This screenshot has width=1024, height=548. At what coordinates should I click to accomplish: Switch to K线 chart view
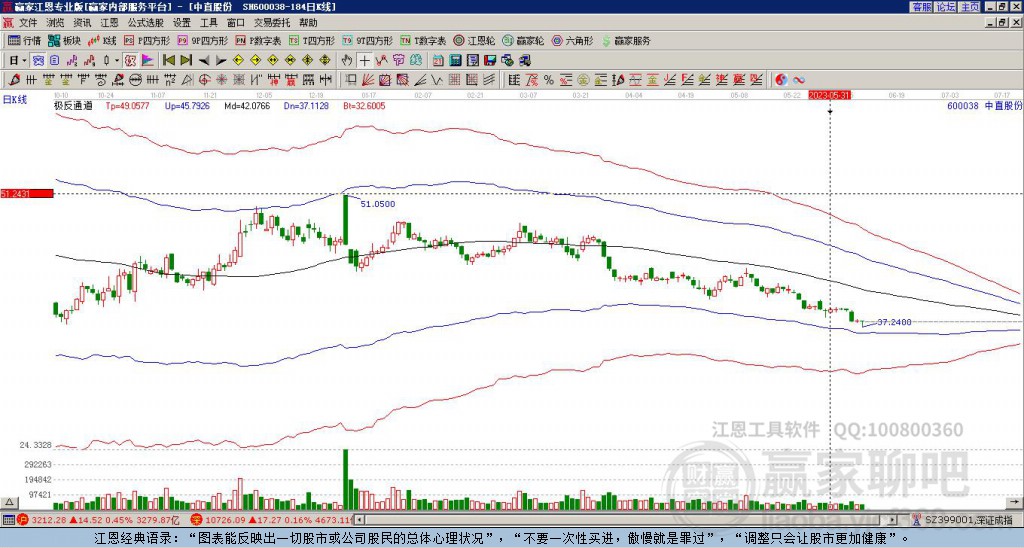coord(102,40)
